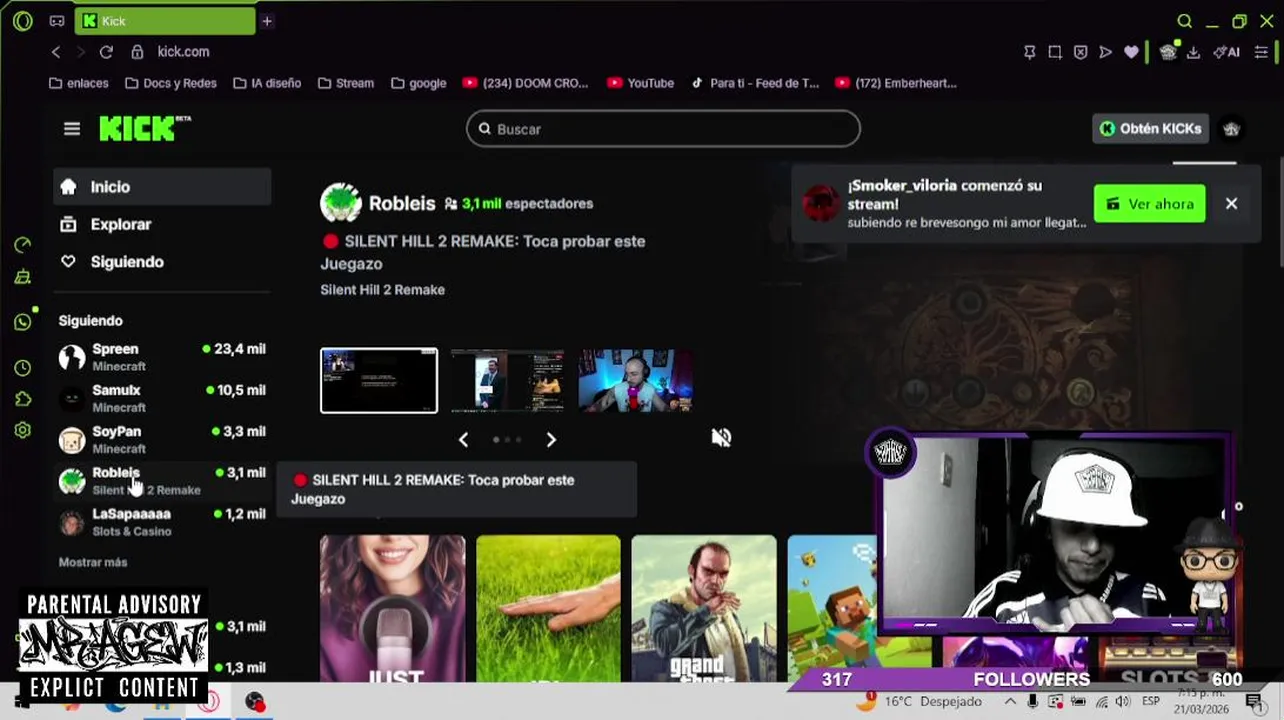Click the KICK logo
This screenshot has height=720, width=1284.
[145, 128]
